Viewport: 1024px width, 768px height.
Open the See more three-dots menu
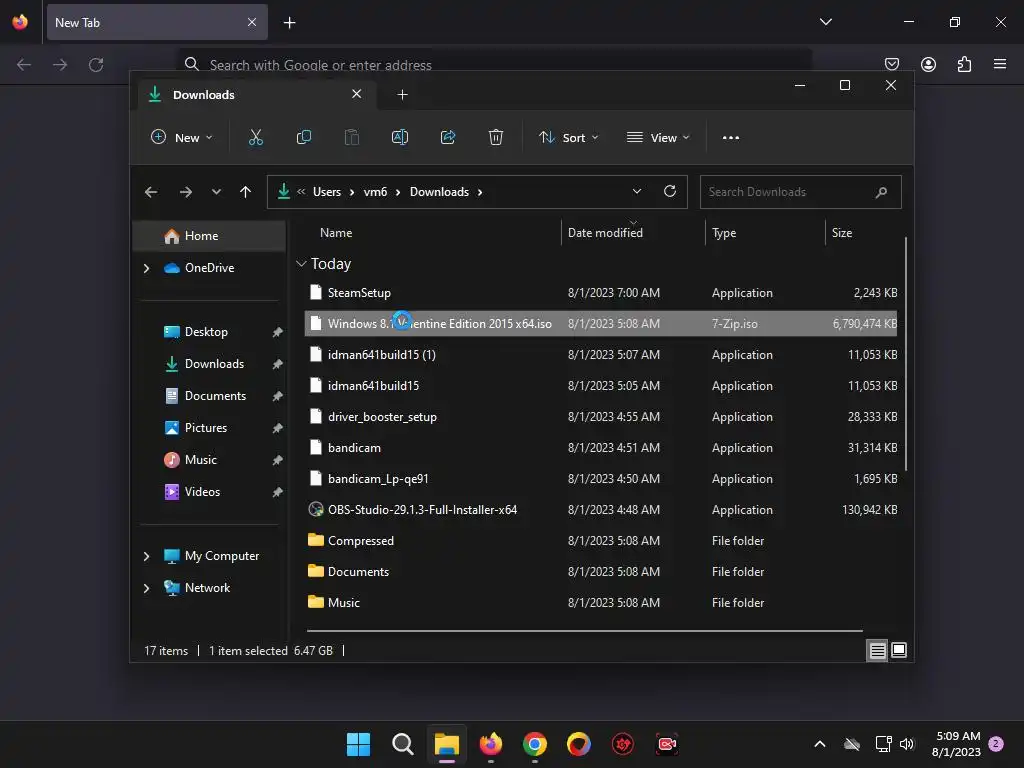[731, 138]
